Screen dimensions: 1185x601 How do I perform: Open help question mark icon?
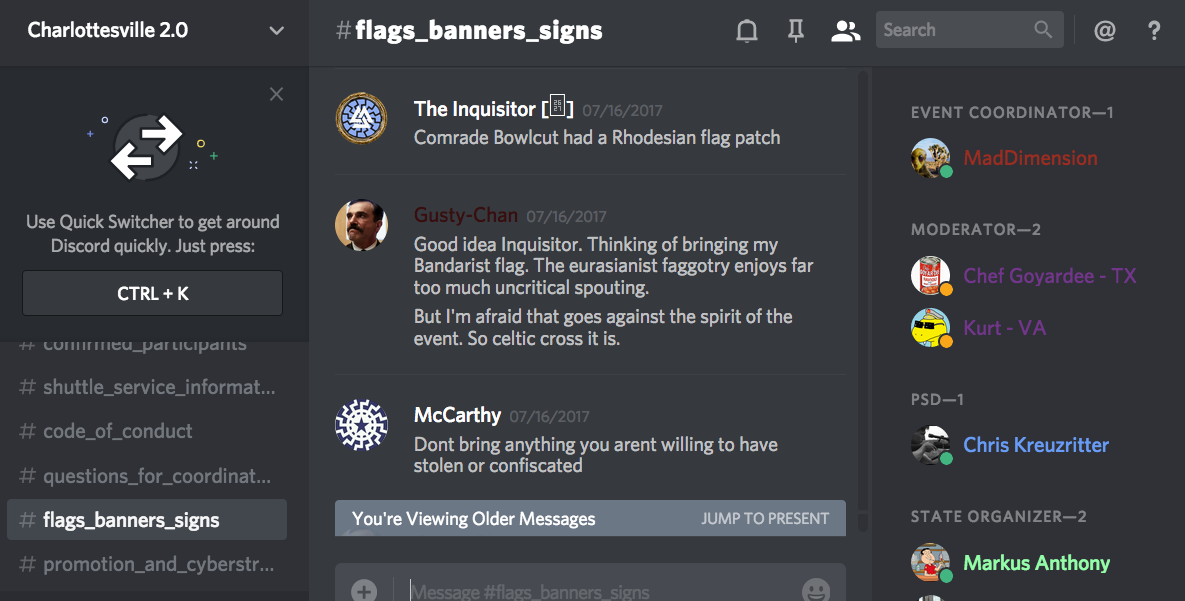tap(1154, 31)
